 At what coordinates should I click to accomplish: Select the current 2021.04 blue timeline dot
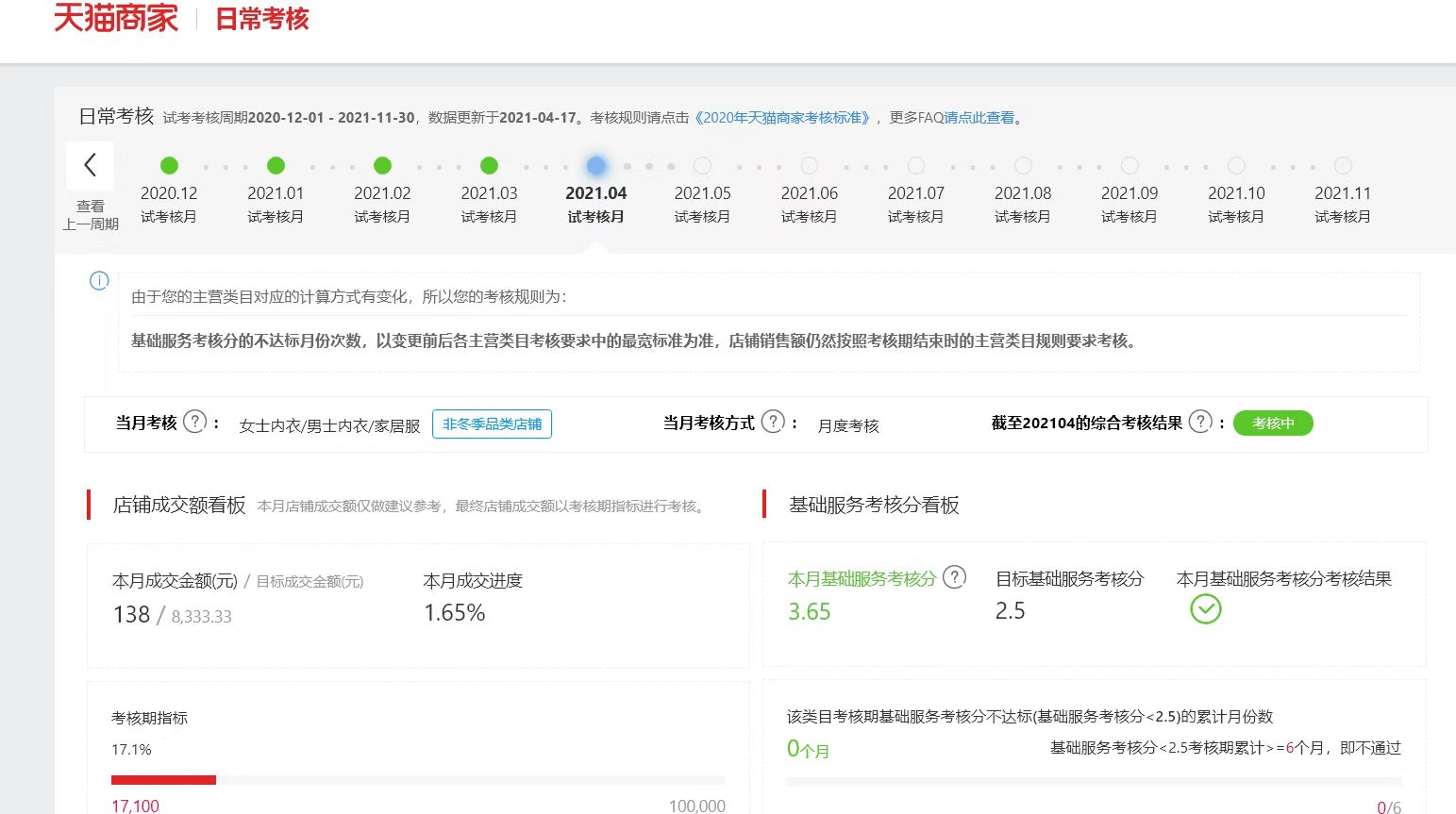[595, 166]
